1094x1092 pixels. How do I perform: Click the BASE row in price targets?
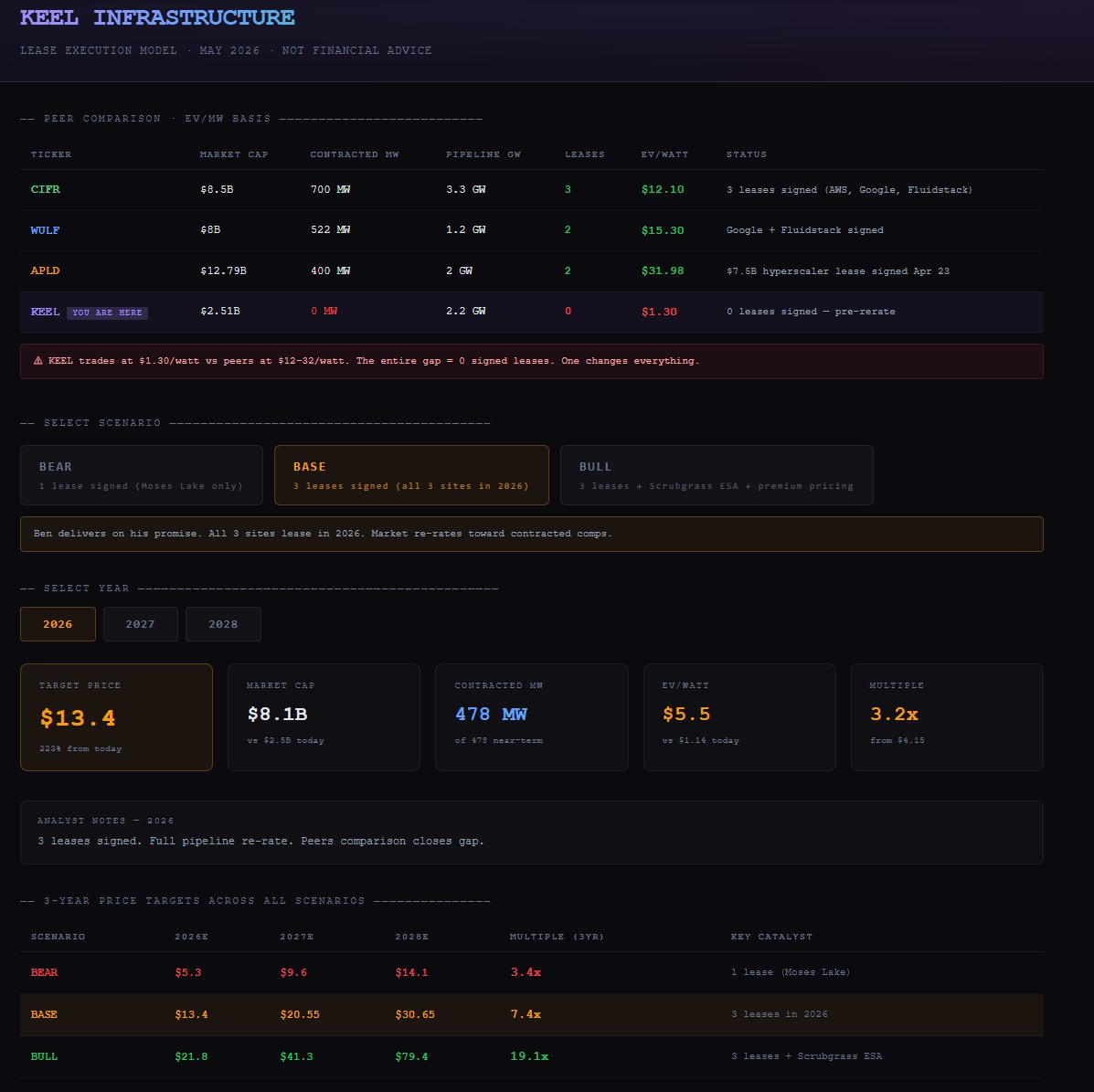(x=532, y=1014)
